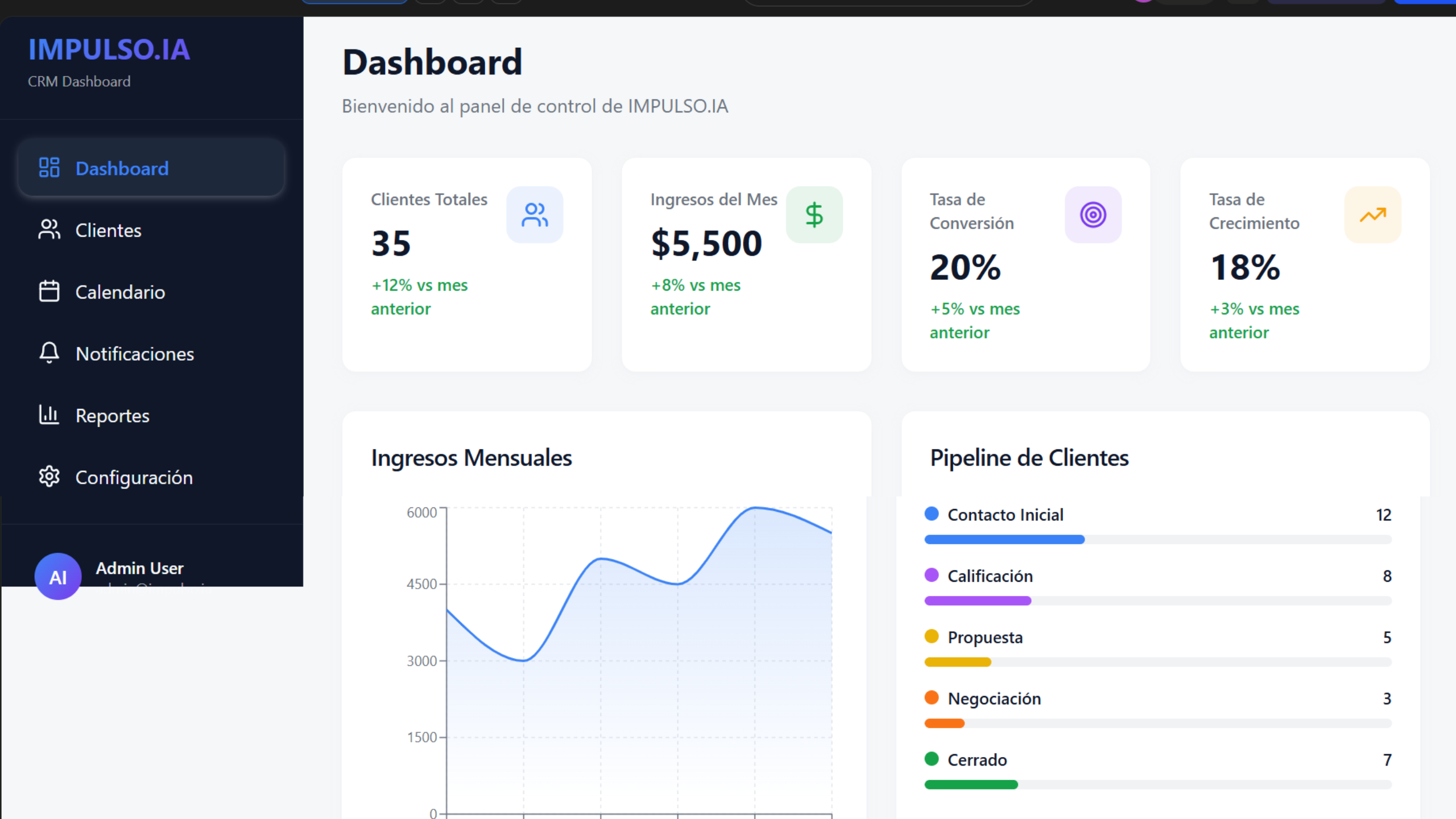Select the Calendario menu entry
The image size is (1456, 819).
pos(120,292)
